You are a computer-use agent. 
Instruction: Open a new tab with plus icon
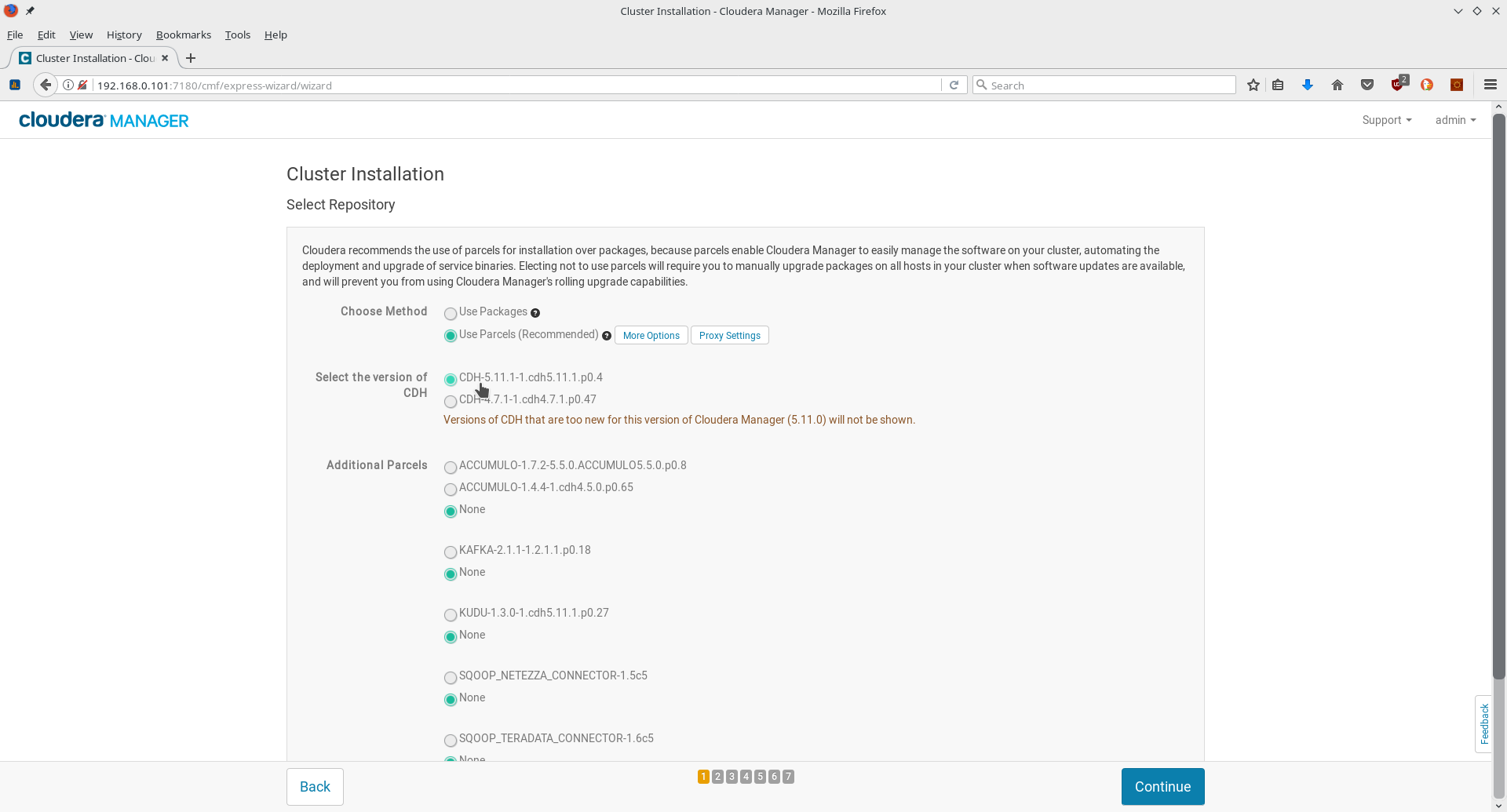(x=191, y=58)
